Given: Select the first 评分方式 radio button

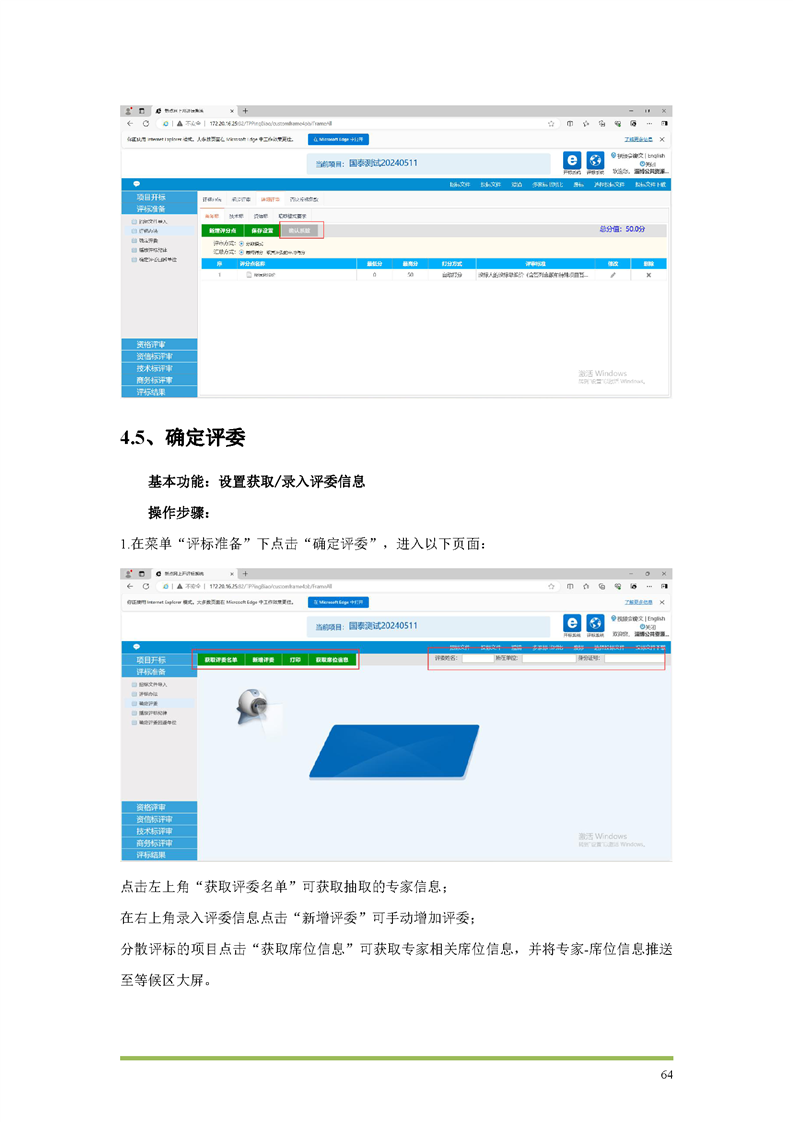Looking at the screenshot, I should tap(242, 243).
